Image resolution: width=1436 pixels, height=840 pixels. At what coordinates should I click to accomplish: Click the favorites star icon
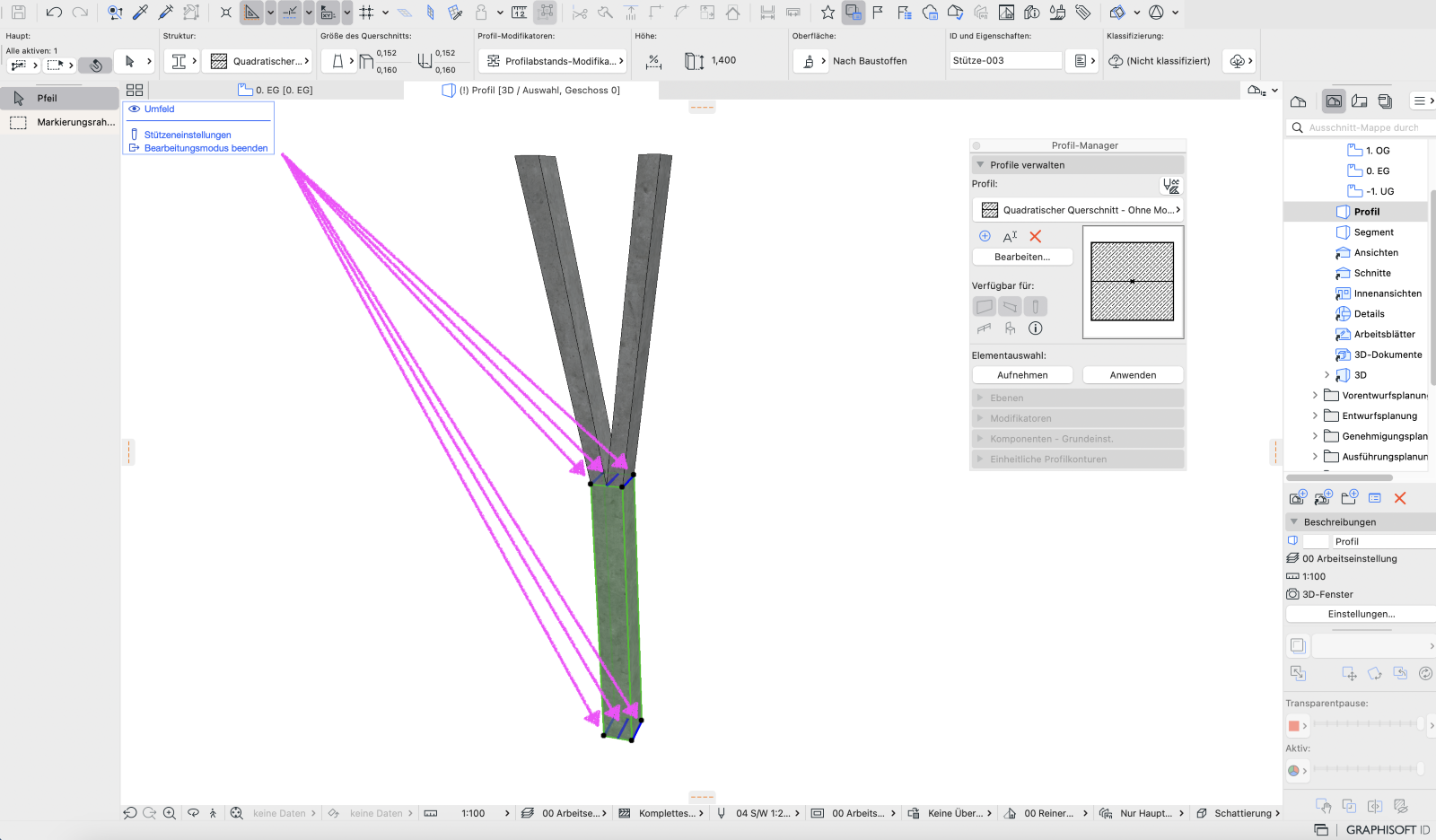coord(827,13)
